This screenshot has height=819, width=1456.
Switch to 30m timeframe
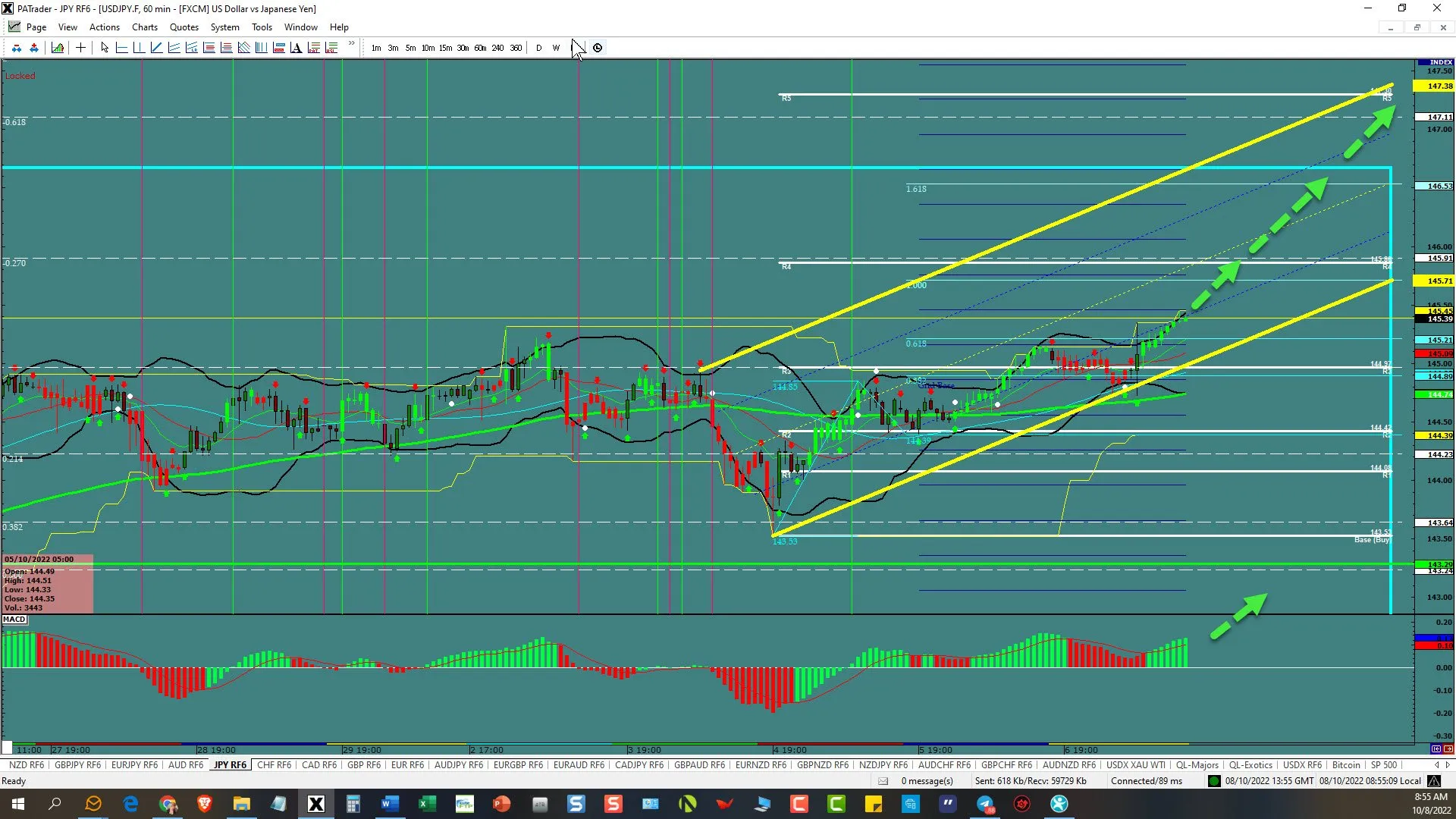click(x=463, y=48)
